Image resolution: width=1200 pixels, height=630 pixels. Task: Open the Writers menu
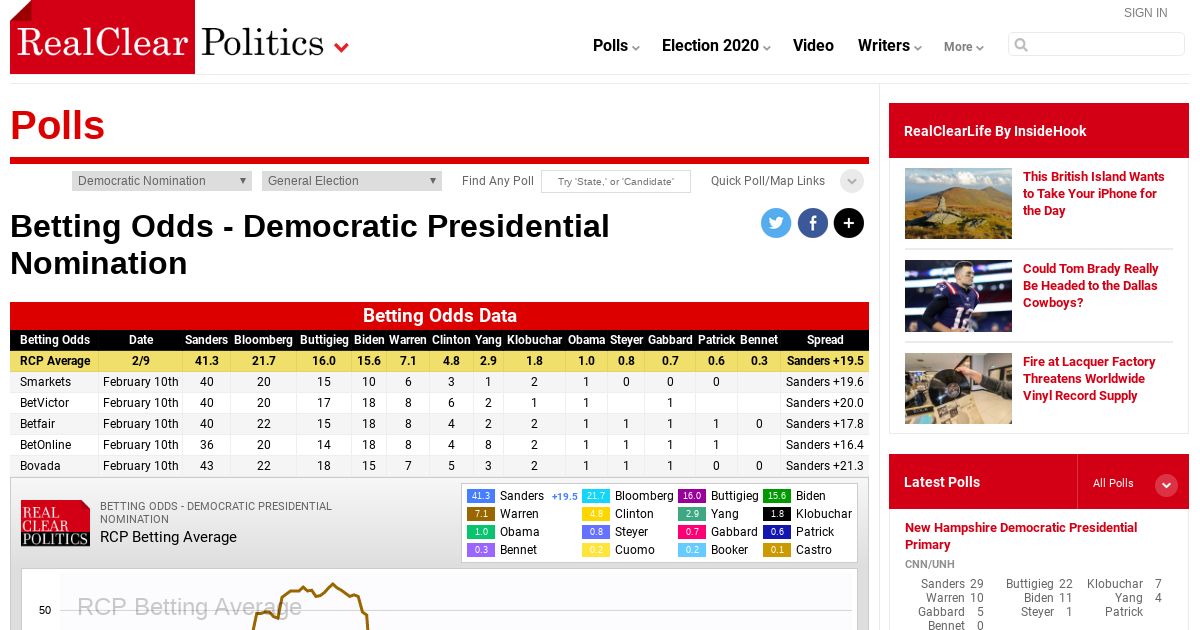tap(889, 46)
